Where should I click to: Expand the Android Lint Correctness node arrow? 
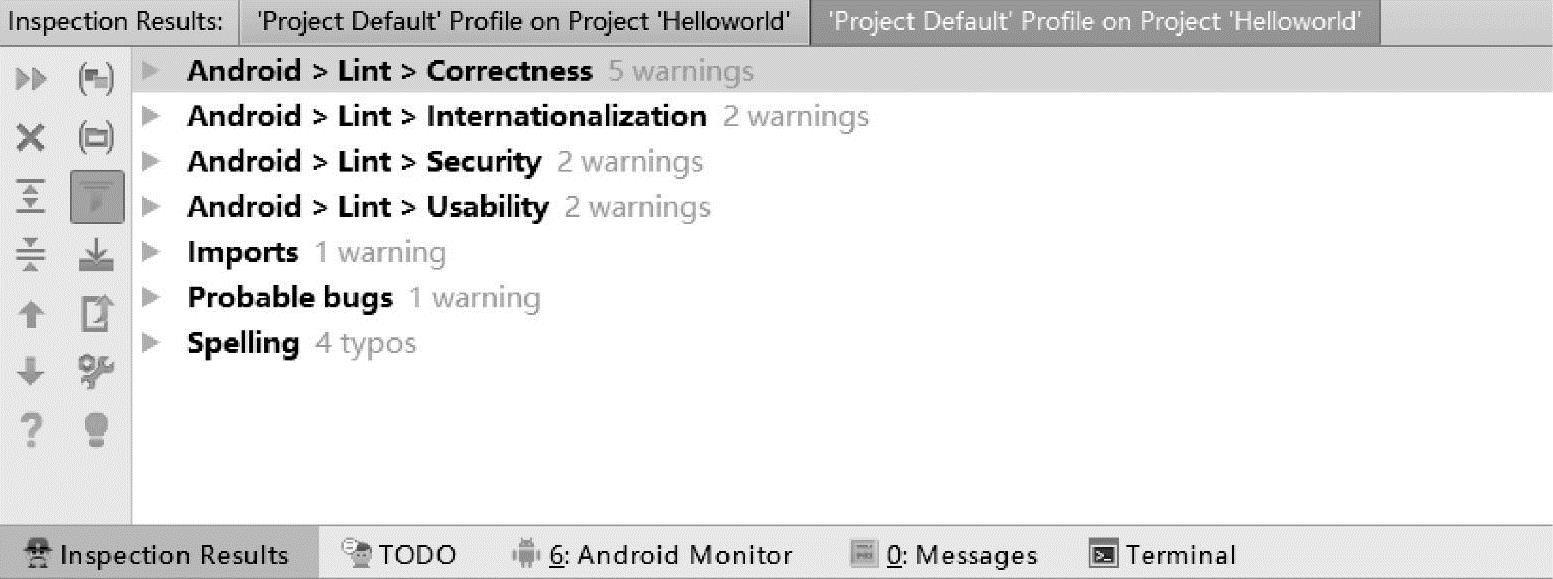pyautogui.click(x=151, y=71)
